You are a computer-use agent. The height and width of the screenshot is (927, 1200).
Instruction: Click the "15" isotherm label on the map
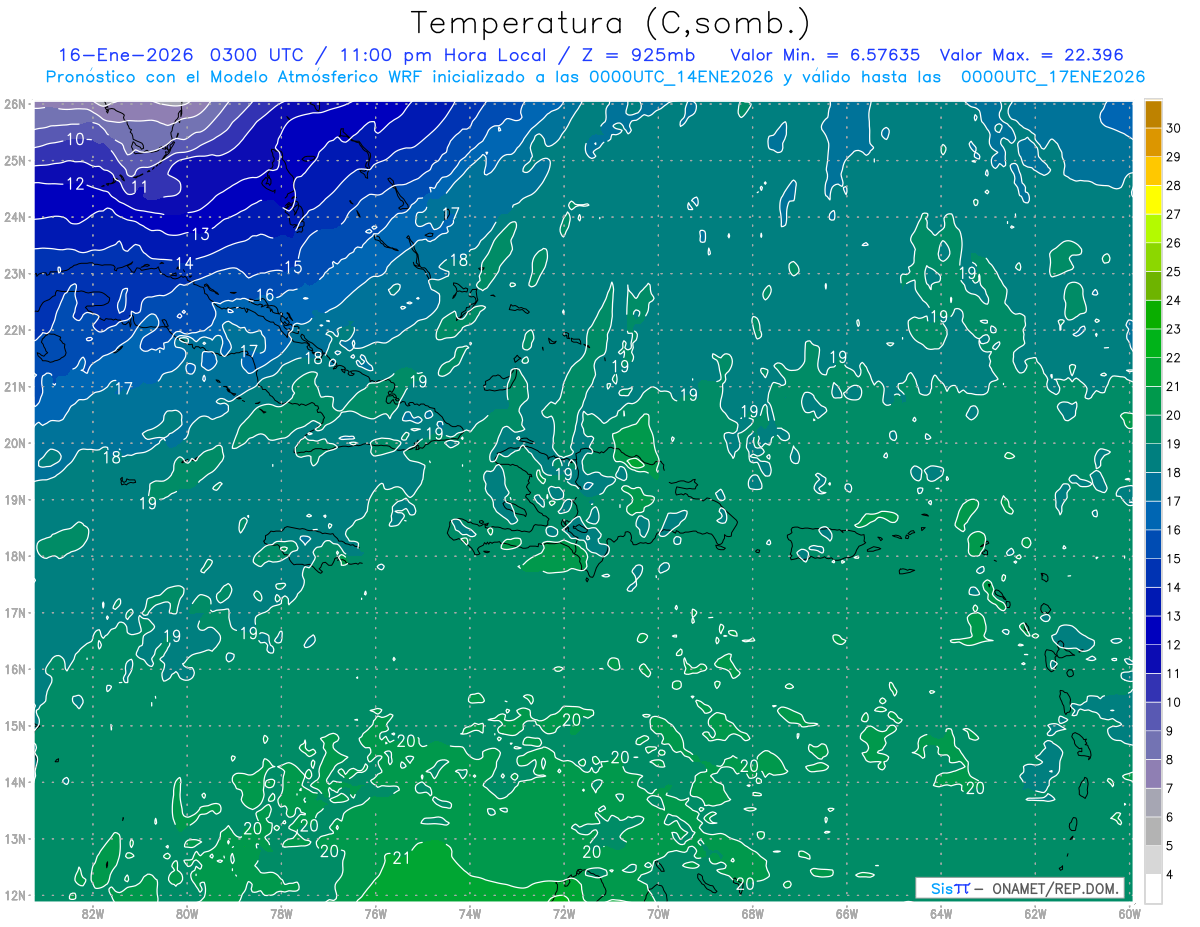pos(293,267)
